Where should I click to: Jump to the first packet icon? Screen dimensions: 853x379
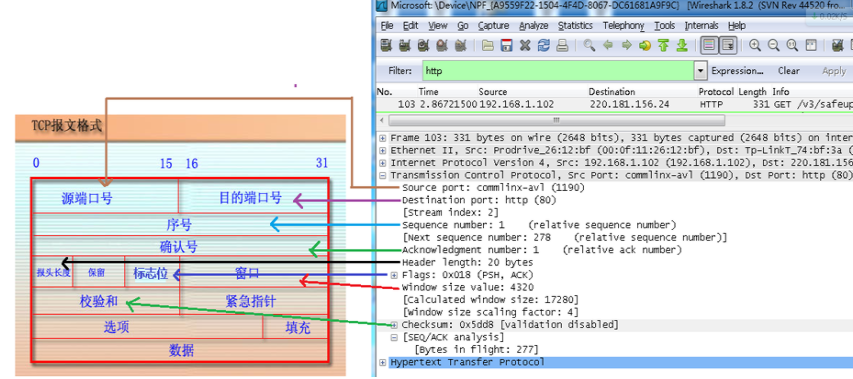[x=663, y=46]
